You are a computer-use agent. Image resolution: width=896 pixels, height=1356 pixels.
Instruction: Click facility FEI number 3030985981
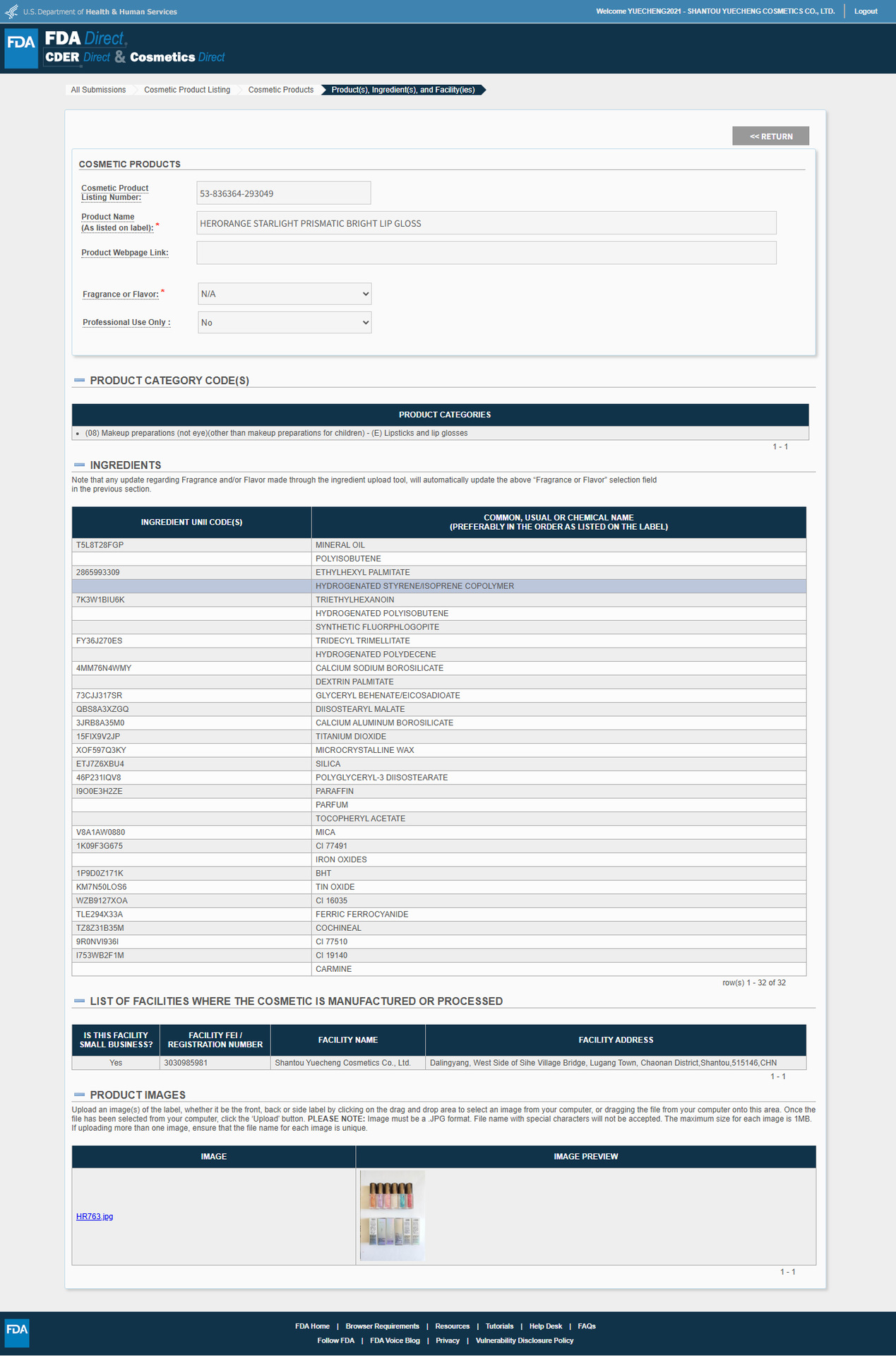pos(215,1063)
